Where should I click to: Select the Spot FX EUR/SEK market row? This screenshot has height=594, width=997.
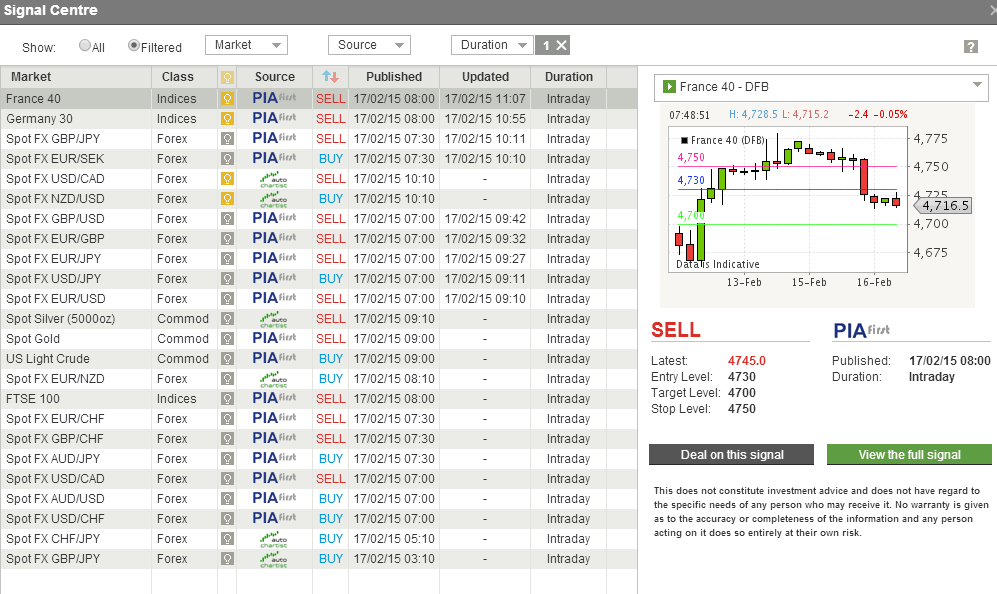coord(319,159)
